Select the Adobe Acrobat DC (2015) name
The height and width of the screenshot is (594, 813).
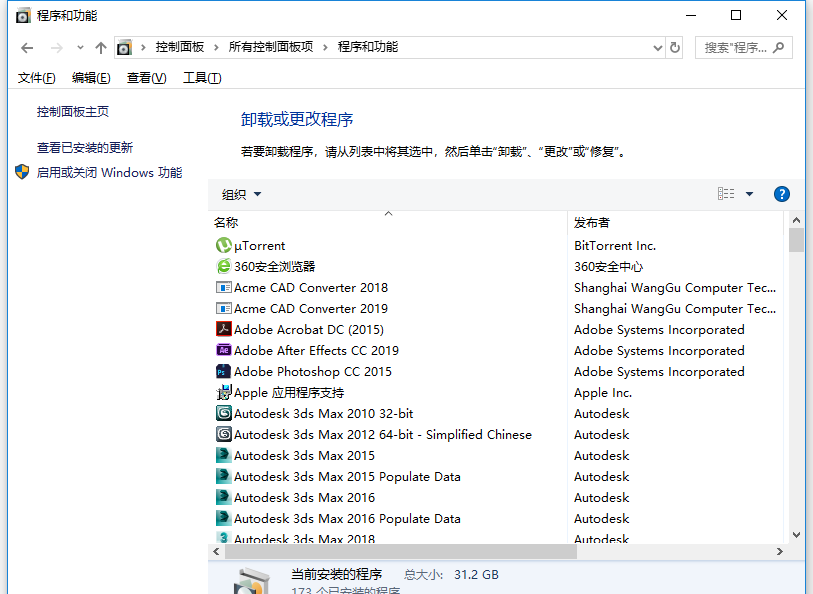pyautogui.click(x=309, y=330)
